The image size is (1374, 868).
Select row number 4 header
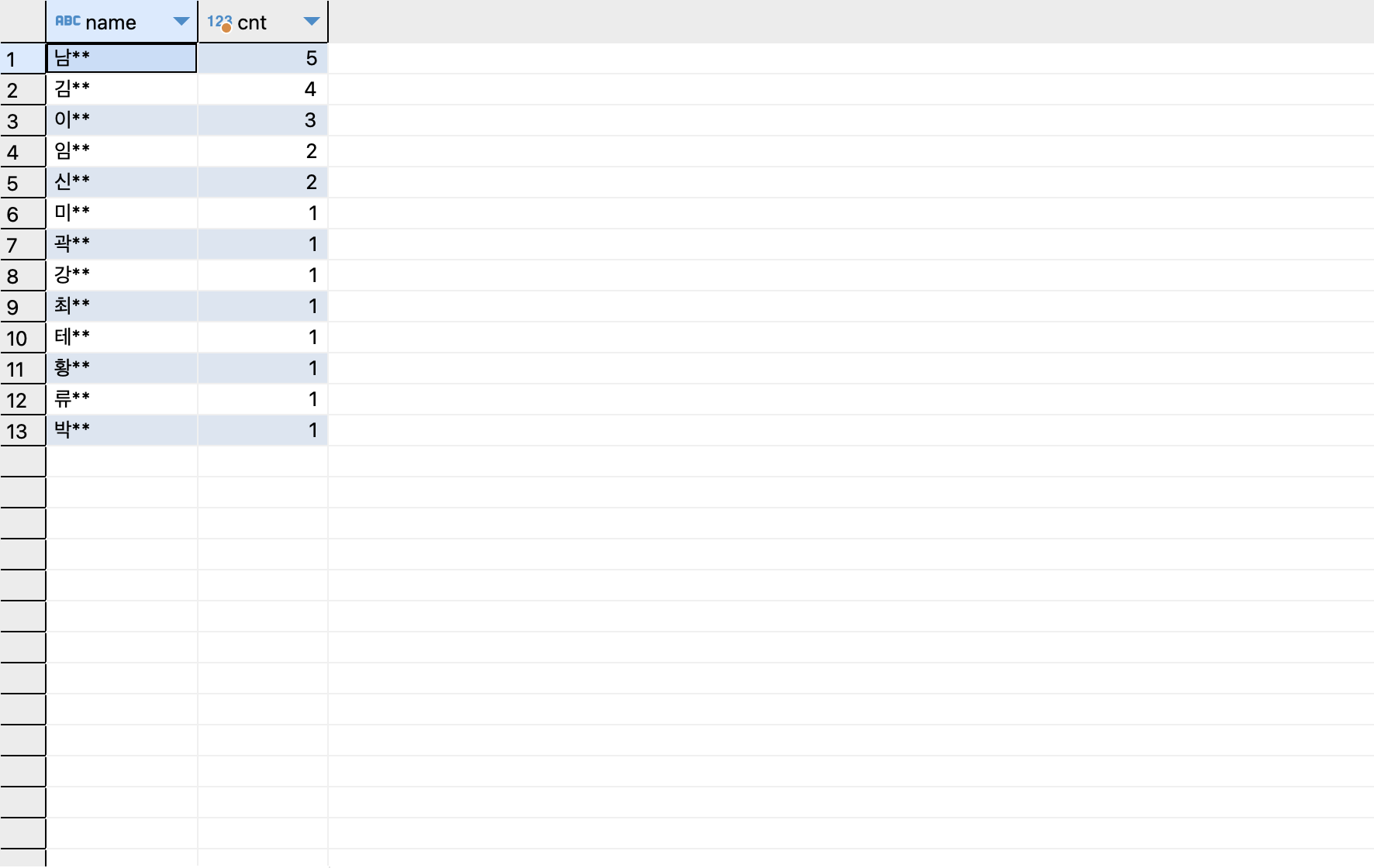coord(22,152)
